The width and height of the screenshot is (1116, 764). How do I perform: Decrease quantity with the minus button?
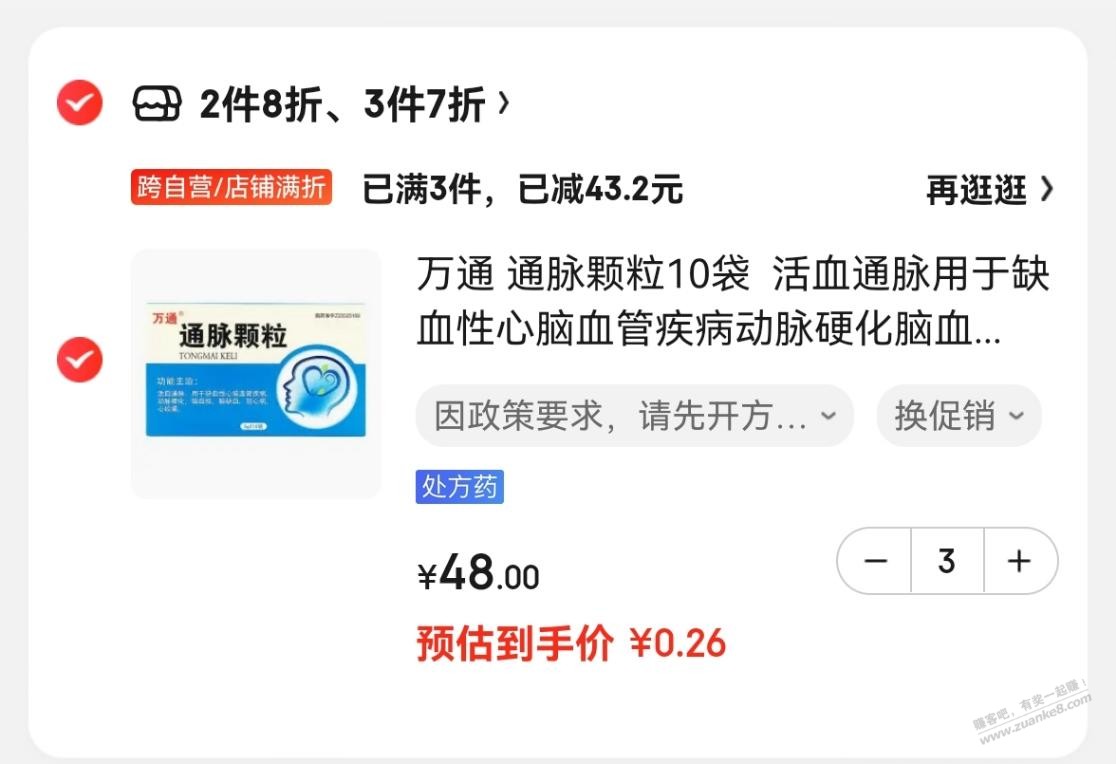tap(875, 561)
